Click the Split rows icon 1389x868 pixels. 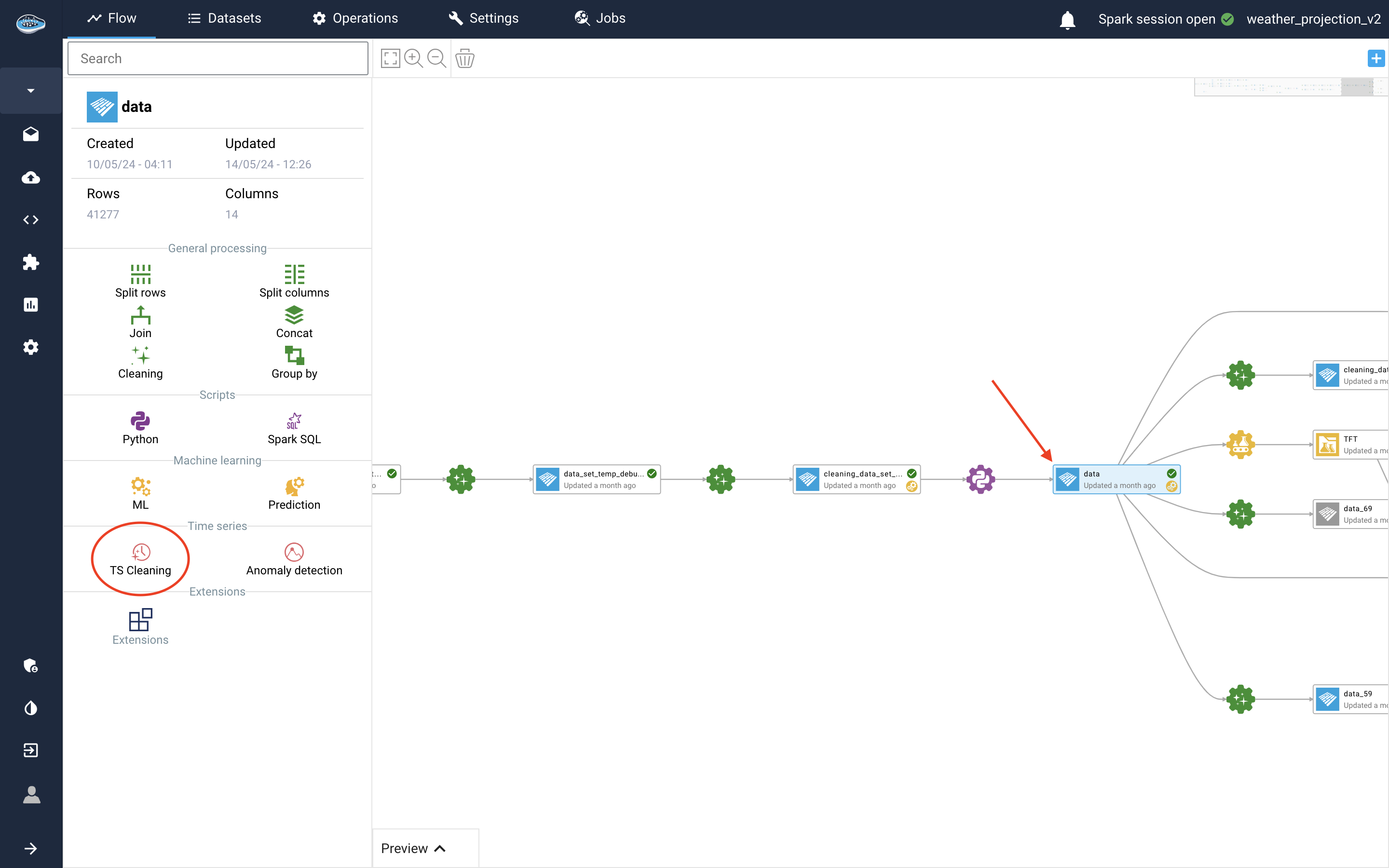pos(140,274)
